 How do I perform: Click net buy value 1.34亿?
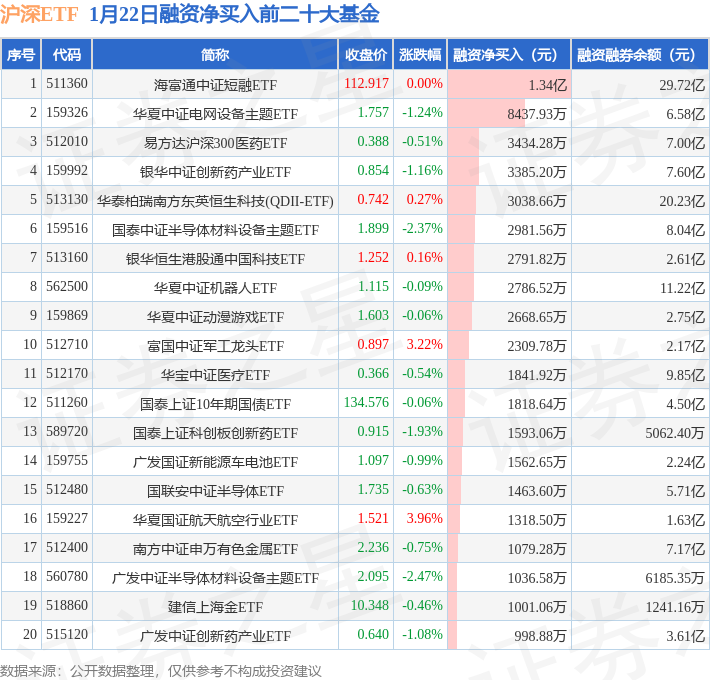click(547, 85)
